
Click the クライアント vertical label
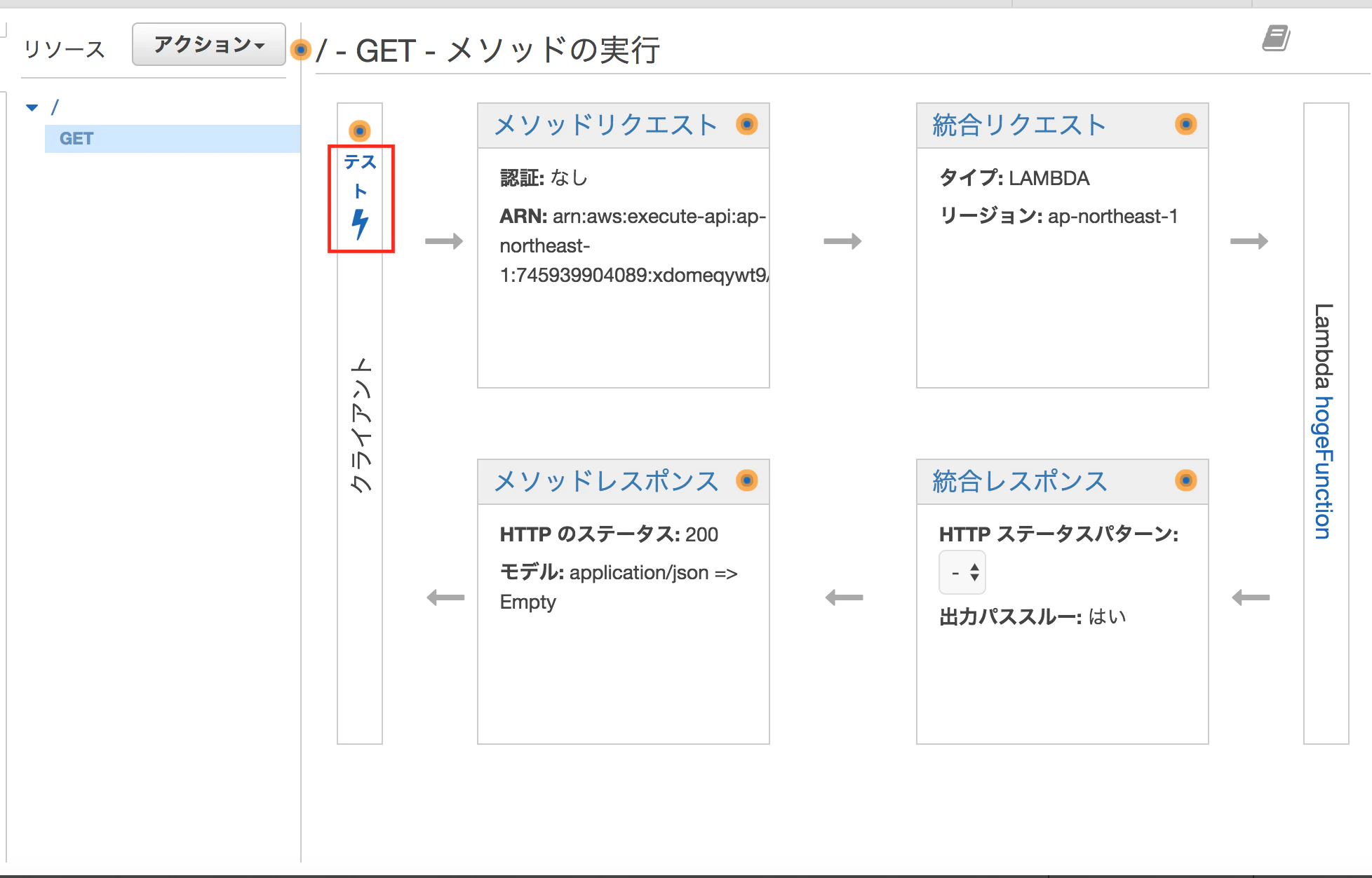coord(361,425)
